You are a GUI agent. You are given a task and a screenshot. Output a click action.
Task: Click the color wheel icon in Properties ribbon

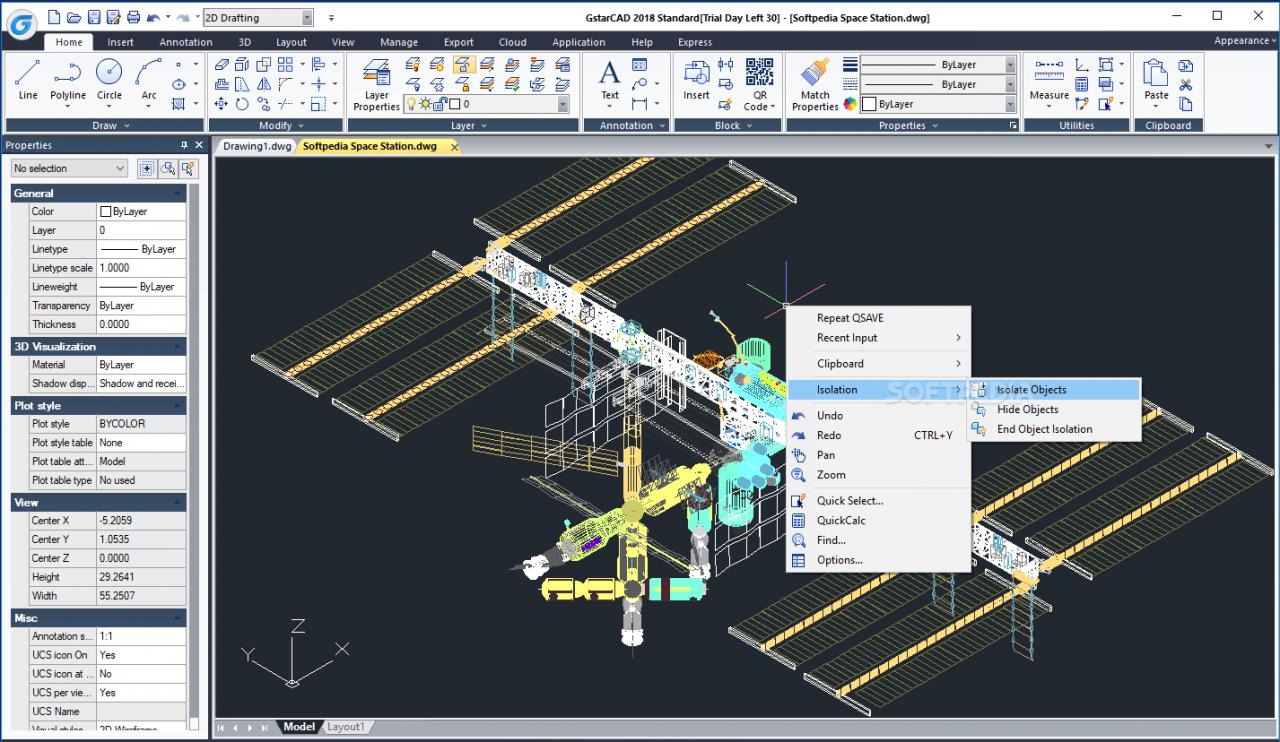pyautogui.click(x=850, y=104)
